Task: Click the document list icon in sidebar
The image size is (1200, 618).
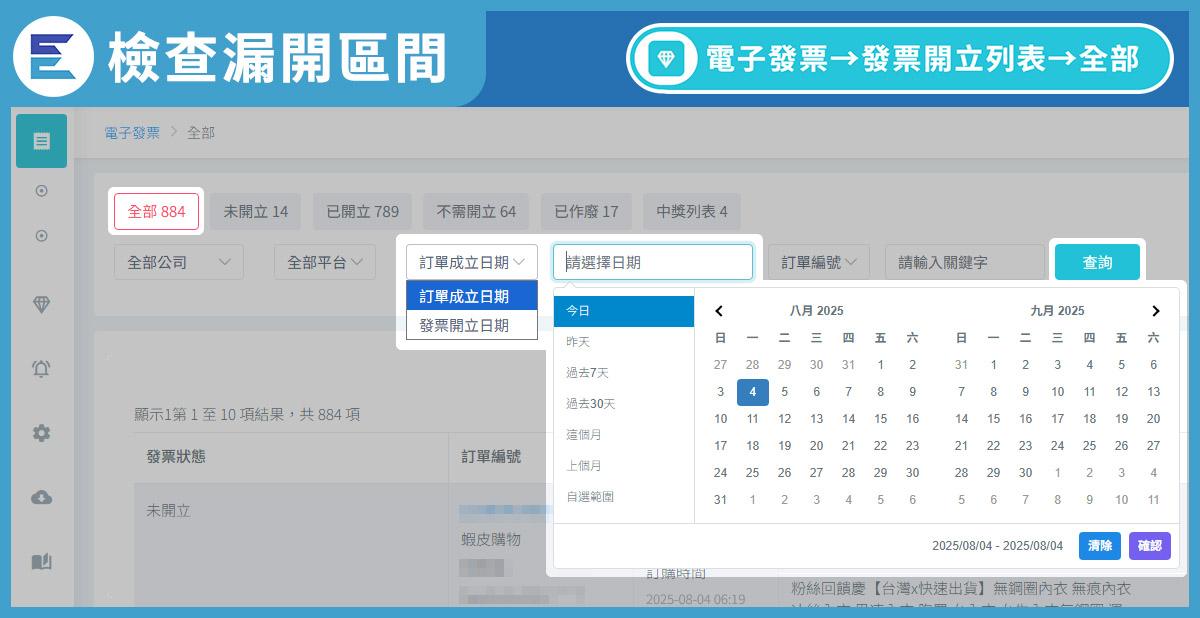Action: coord(41,141)
